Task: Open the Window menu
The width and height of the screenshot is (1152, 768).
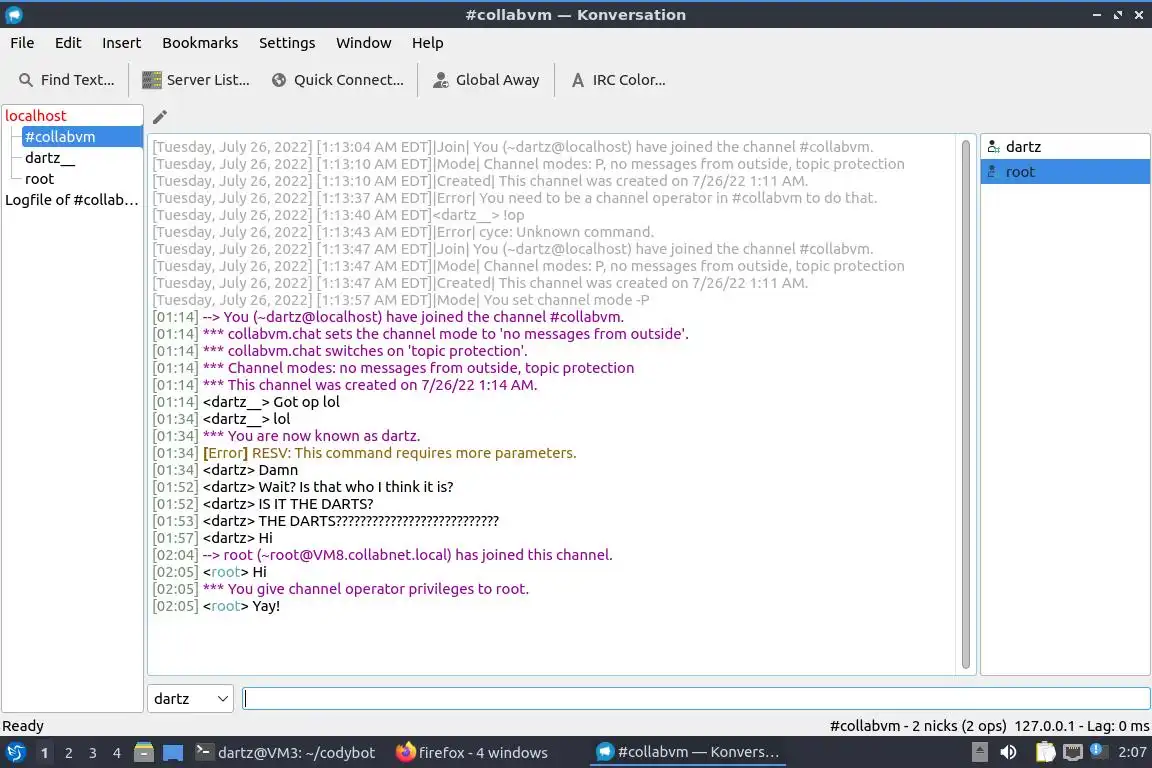Action: coord(364,43)
